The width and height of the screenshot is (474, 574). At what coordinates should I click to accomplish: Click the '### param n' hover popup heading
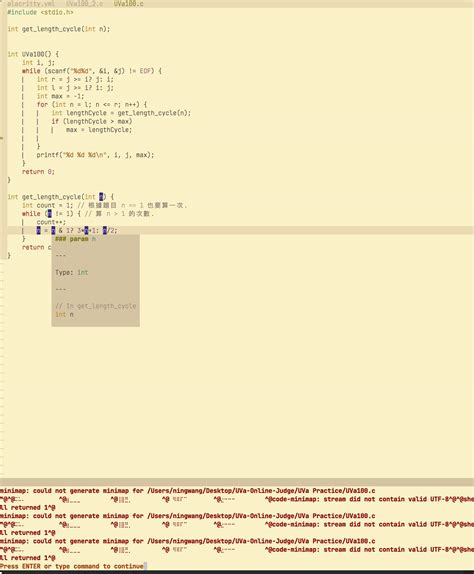[x=75, y=239]
